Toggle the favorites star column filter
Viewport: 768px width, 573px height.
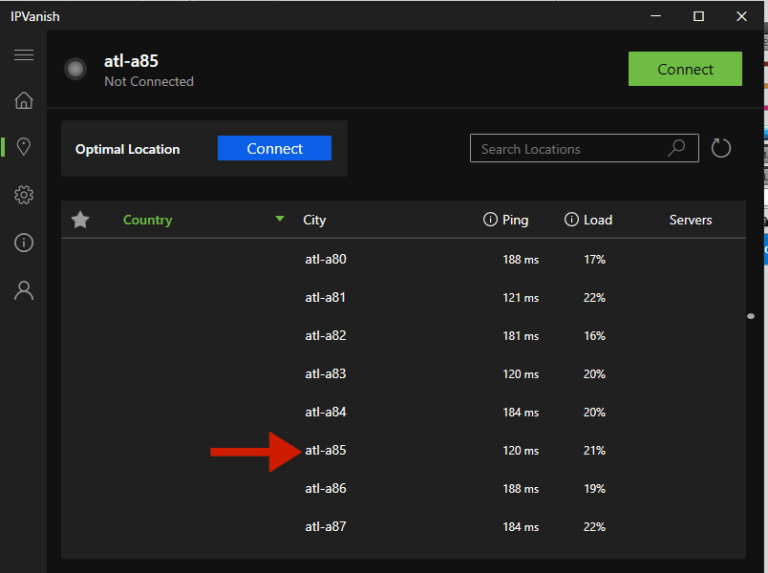[x=80, y=220]
